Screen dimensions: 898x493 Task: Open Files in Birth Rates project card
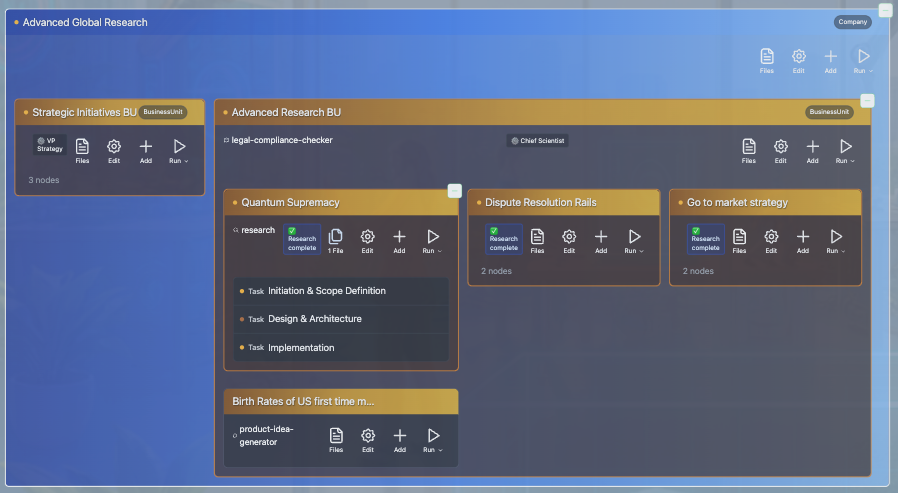336,440
